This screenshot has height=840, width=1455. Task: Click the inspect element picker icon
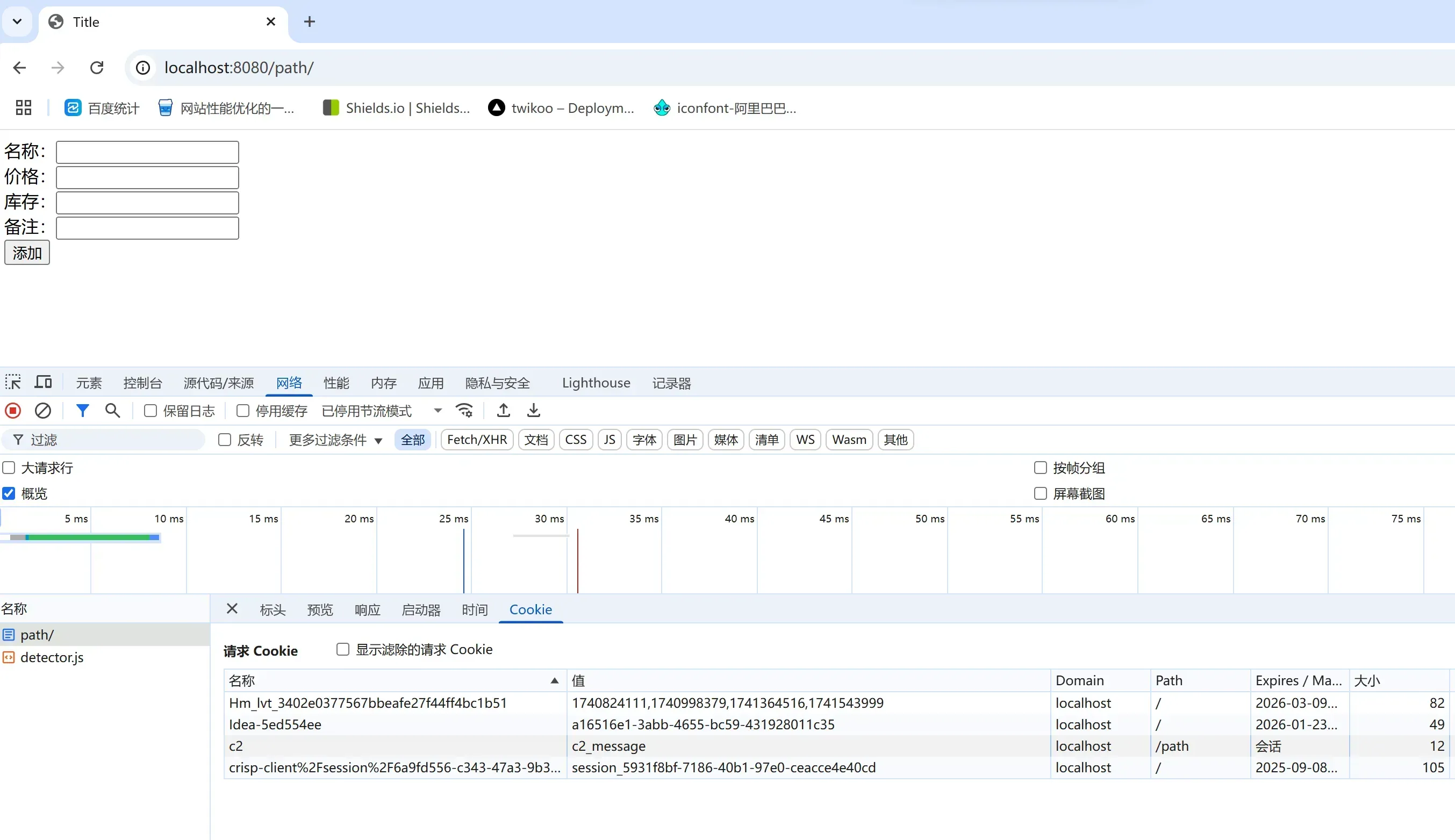[13, 383]
